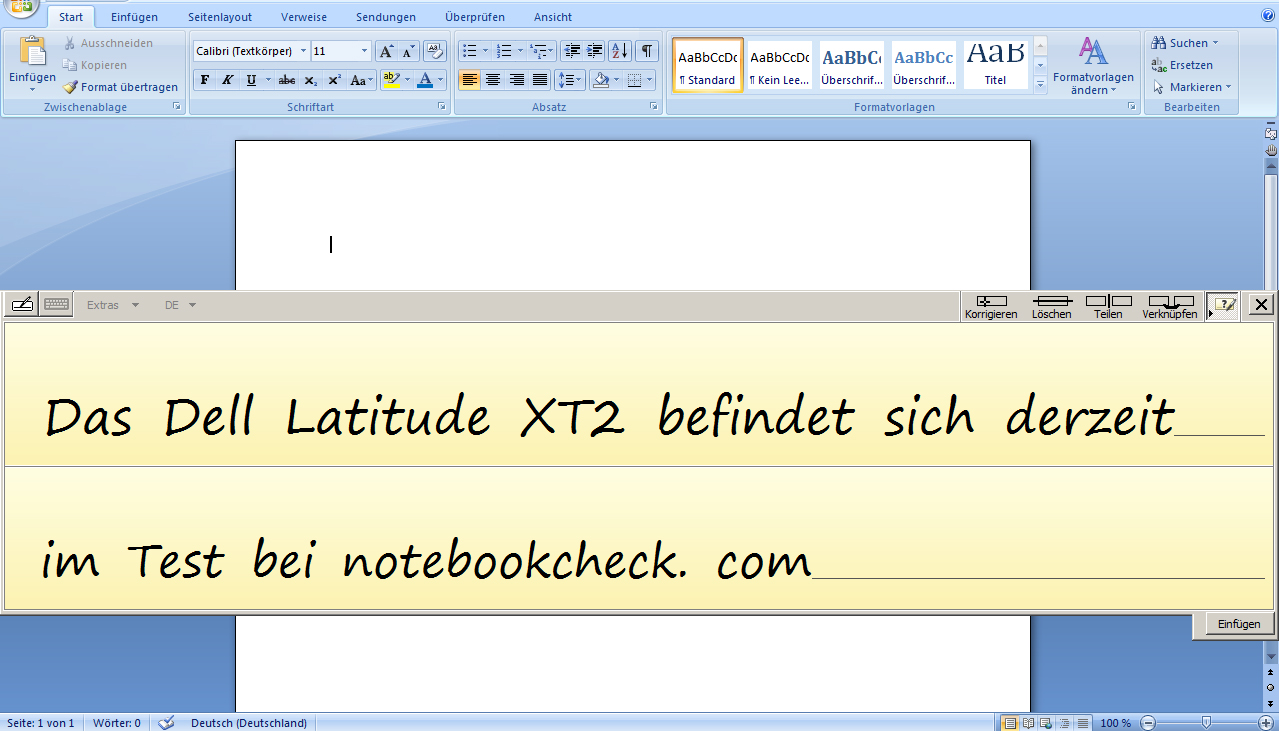Click the proofing check icon in status bar
The height and width of the screenshot is (731, 1279).
167,723
